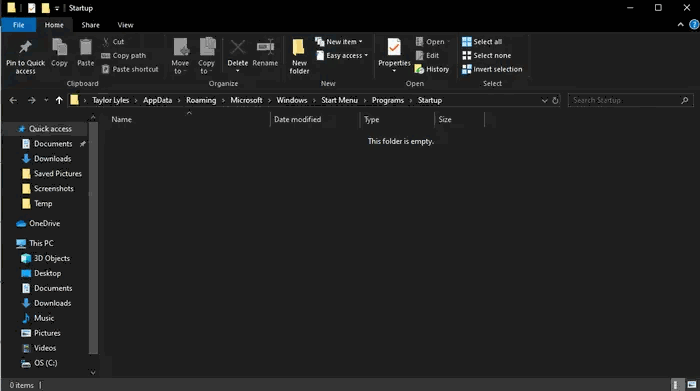Screen dimensions: 700x391
Task: Choose Copy path command
Action: pos(124,55)
